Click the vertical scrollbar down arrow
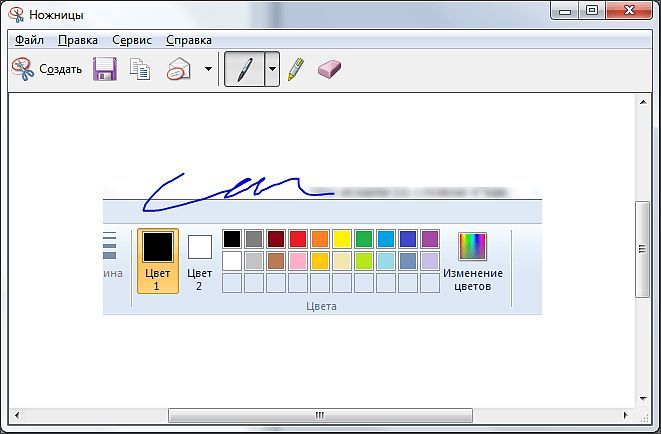This screenshot has height=434, width=661. pyautogui.click(x=643, y=398)
